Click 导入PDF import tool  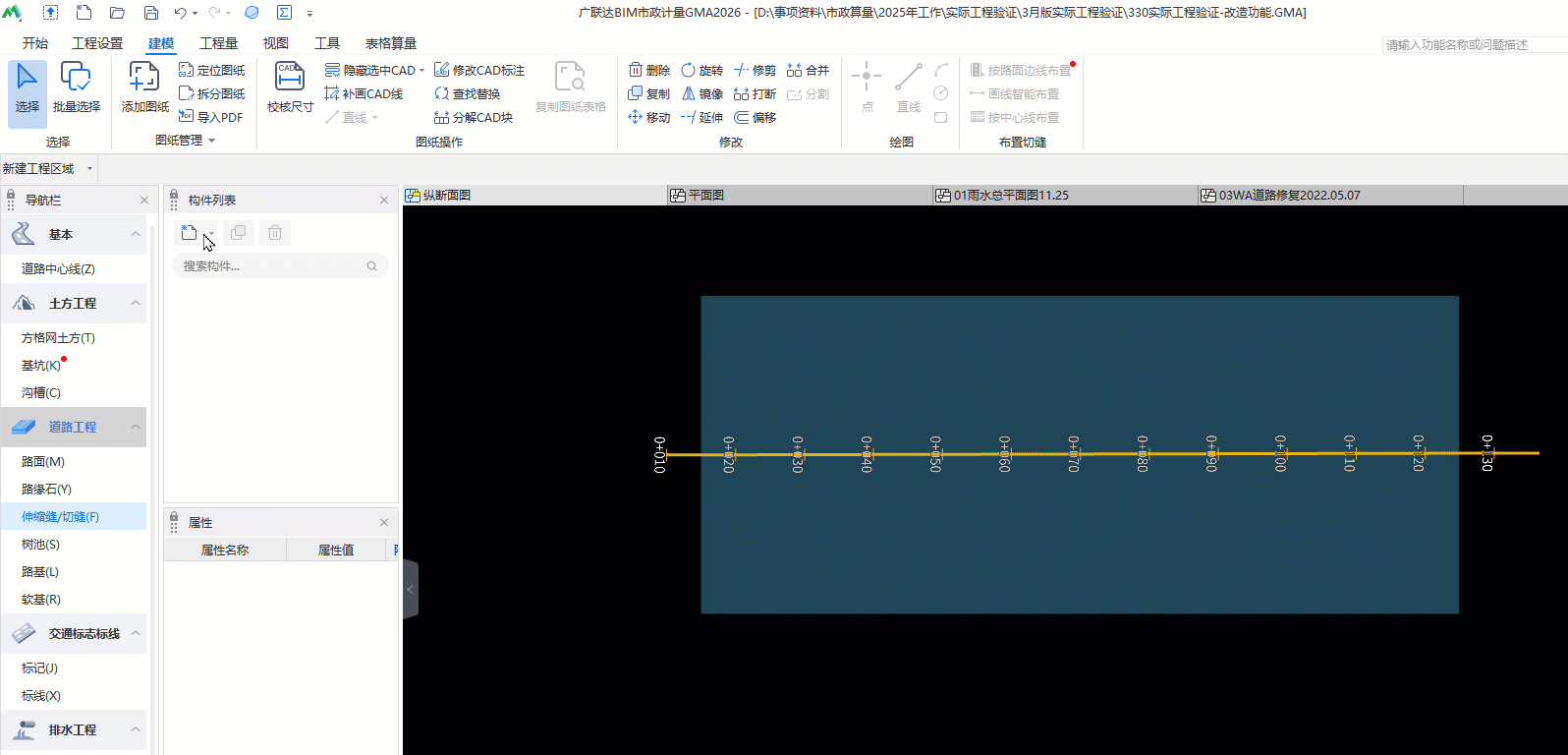pyautogui.click(x=210, y=117)
